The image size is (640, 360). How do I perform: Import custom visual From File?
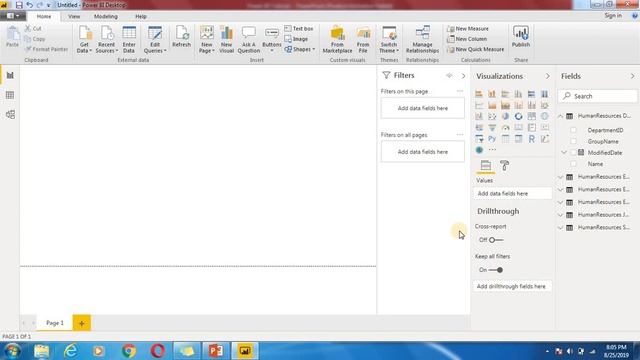[363, 40]
